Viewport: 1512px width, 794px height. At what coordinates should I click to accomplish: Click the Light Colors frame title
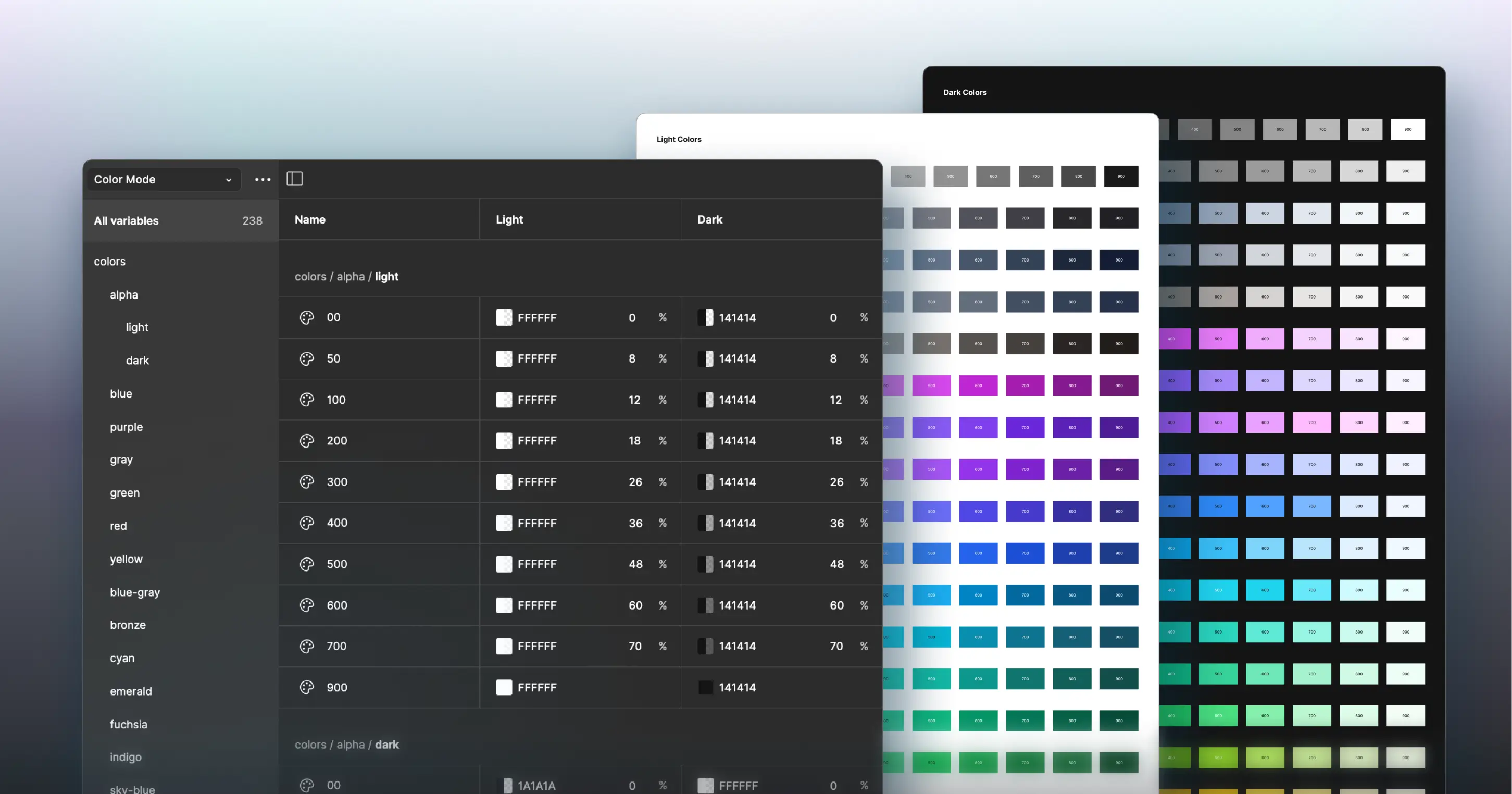pos(679,139)
